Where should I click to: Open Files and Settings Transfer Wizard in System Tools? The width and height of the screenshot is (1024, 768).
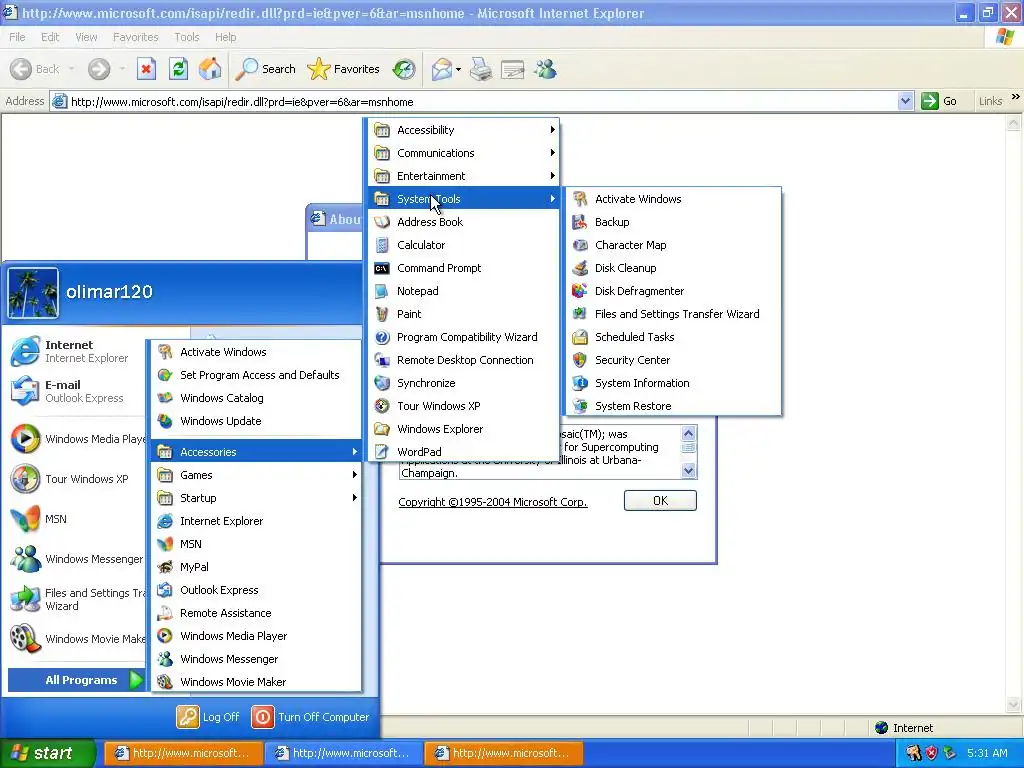[x=673, y=314]
